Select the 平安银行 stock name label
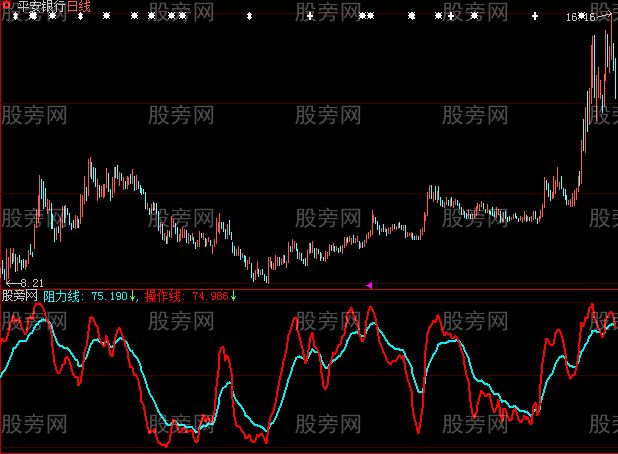 [x=41, y=7]
